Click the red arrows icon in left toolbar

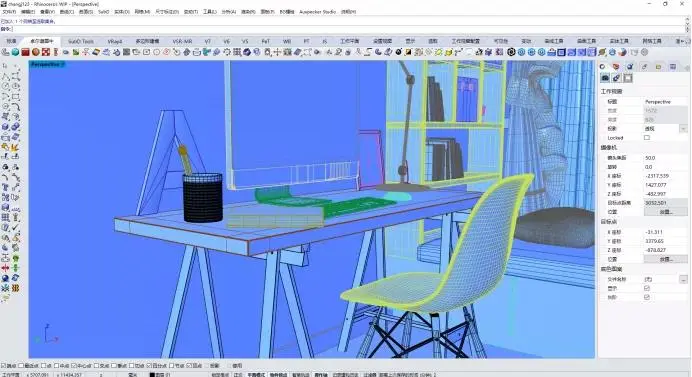5,268
